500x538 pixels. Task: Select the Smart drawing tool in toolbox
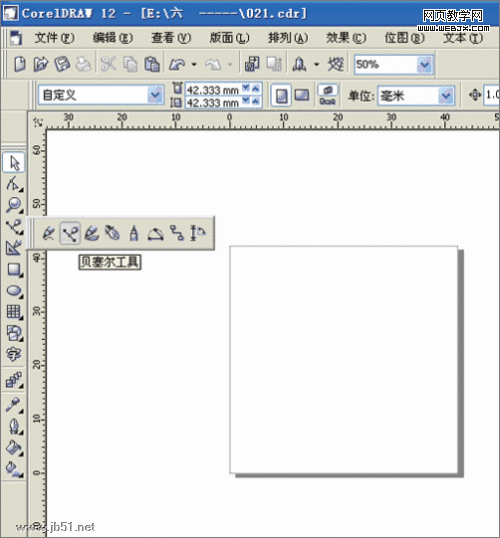click(x=14, y=248)
